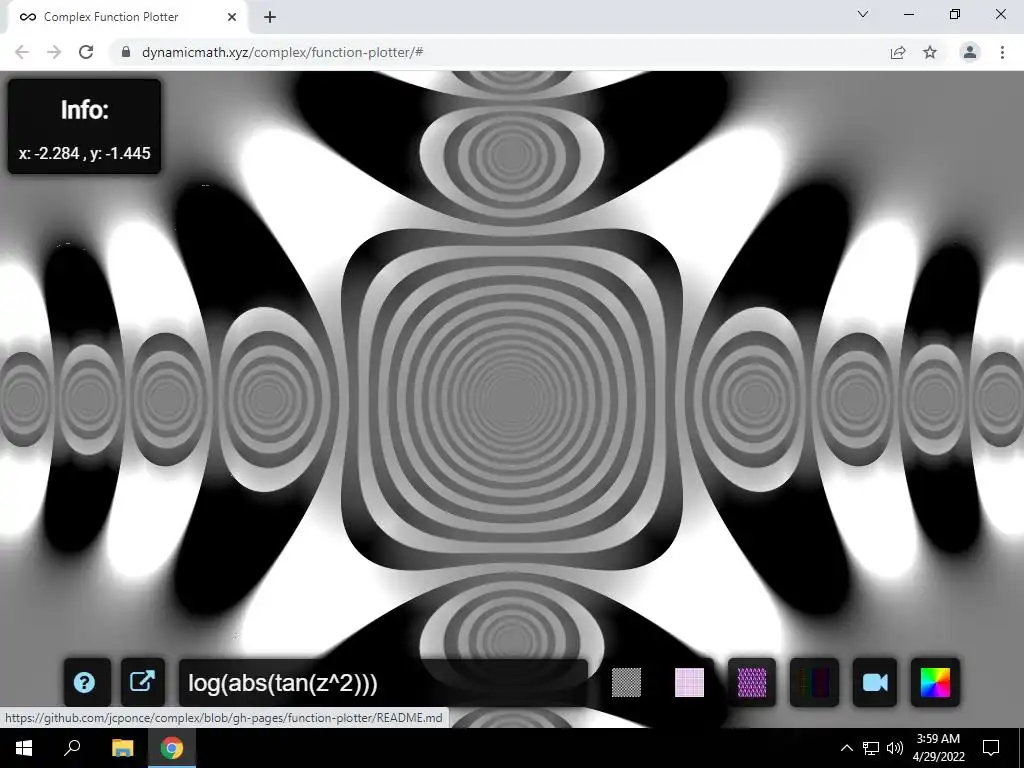Show hidden system tray icons
This screenshot has width=1024, height=768.
click(x=846, y=748)
